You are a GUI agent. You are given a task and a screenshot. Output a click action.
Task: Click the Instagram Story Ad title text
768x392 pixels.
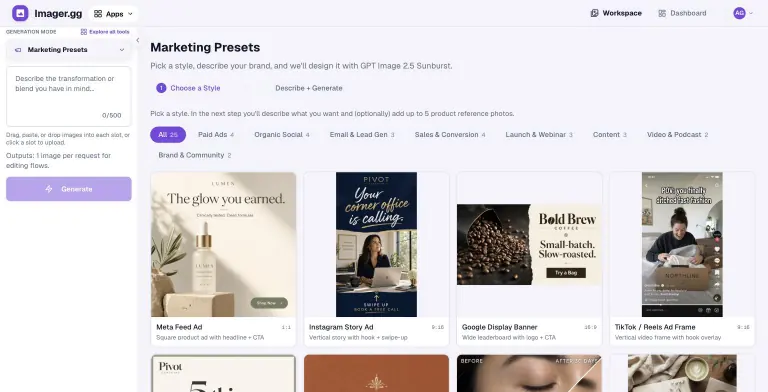click(x=341, y=327)
